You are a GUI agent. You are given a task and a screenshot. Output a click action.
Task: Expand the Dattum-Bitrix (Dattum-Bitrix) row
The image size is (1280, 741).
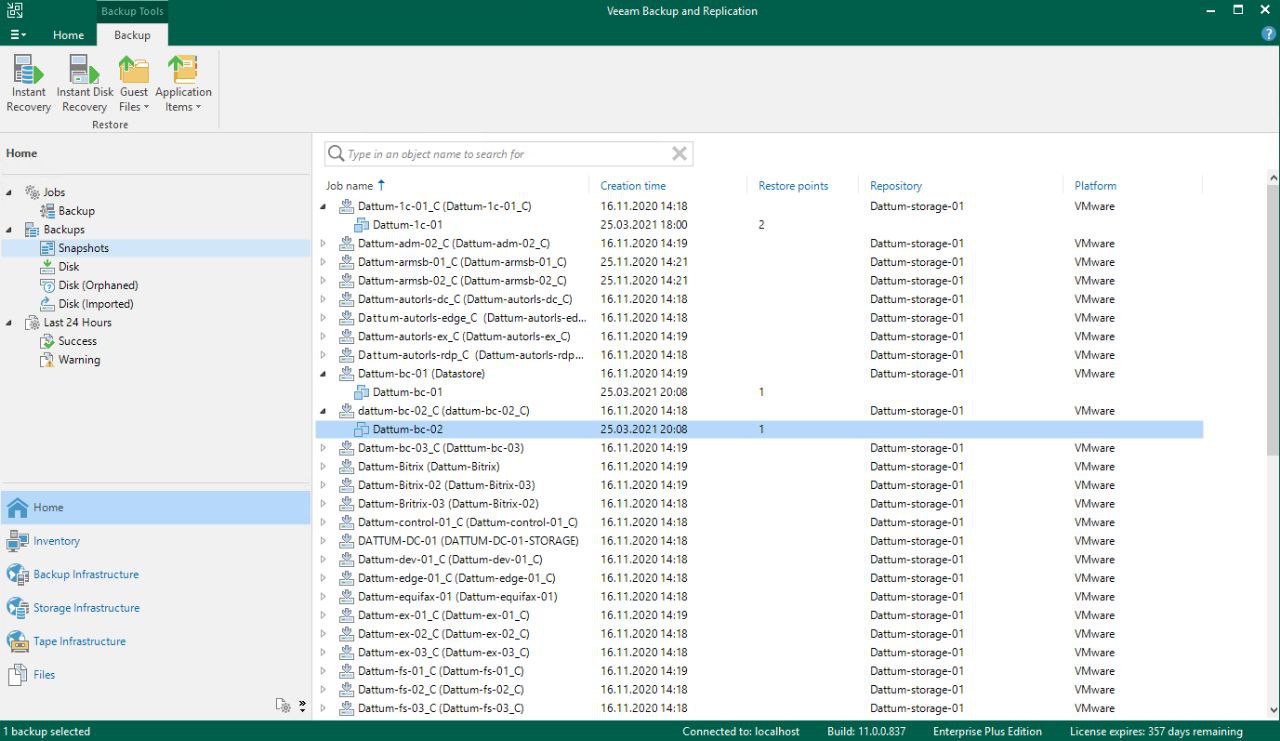point(323,467)
